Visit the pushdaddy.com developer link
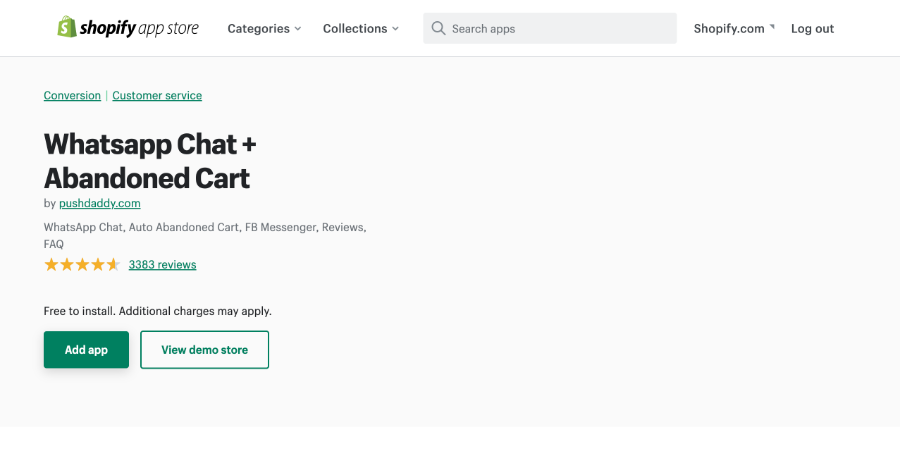This screenshot has height=472, width=900. pyautogui.click(x=99, y=203)
